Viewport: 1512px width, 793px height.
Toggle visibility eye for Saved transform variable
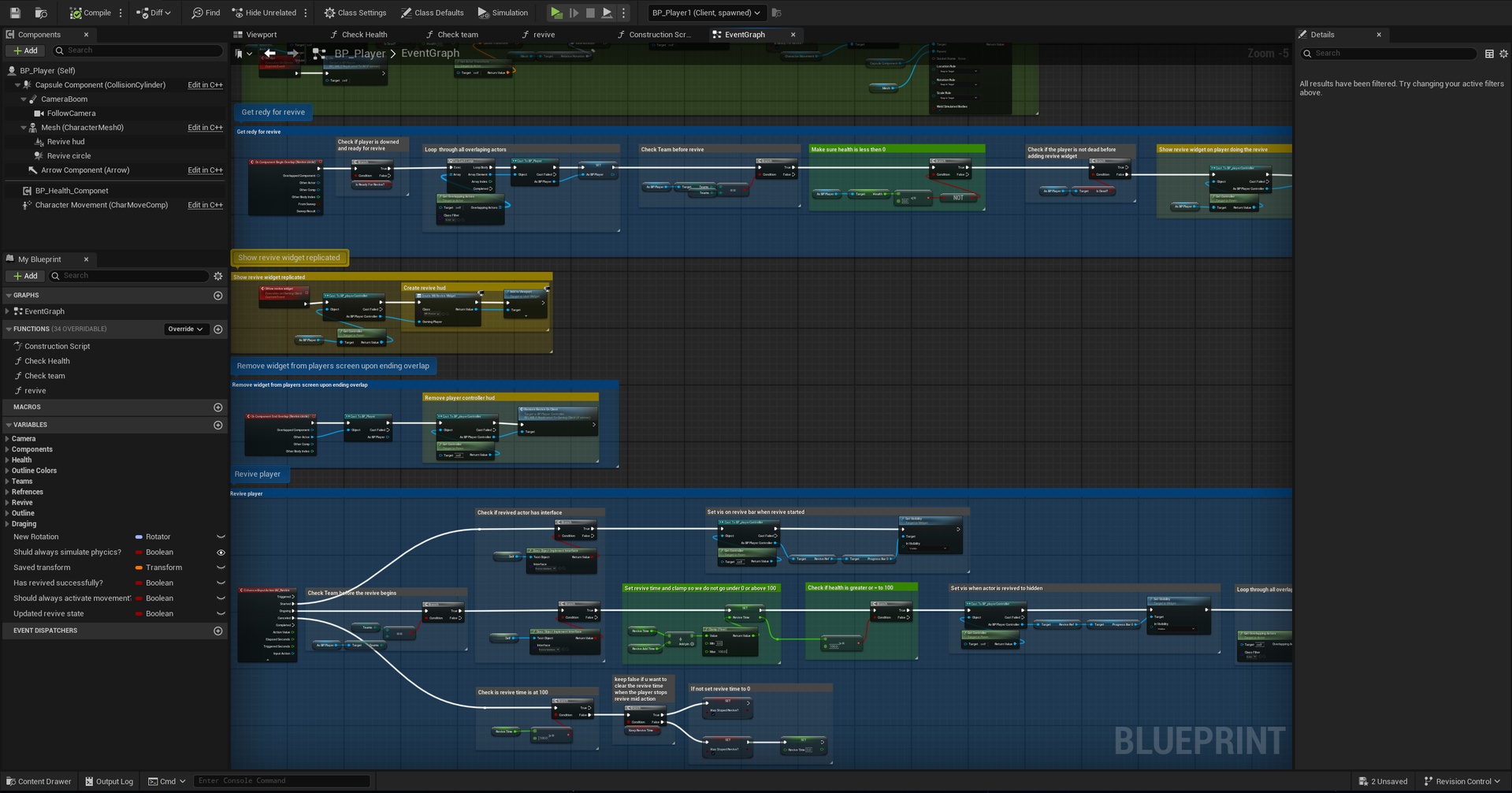point(221,568)
